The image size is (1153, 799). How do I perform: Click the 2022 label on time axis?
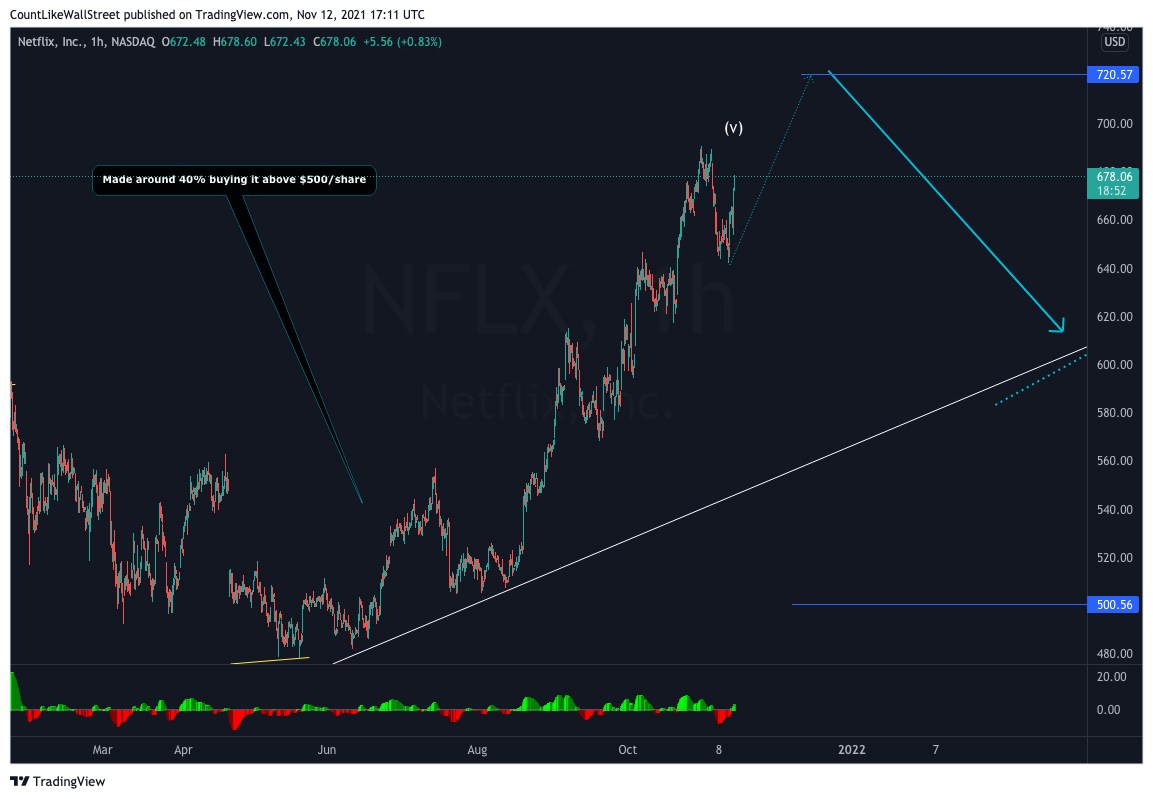(x=852, y=750)
